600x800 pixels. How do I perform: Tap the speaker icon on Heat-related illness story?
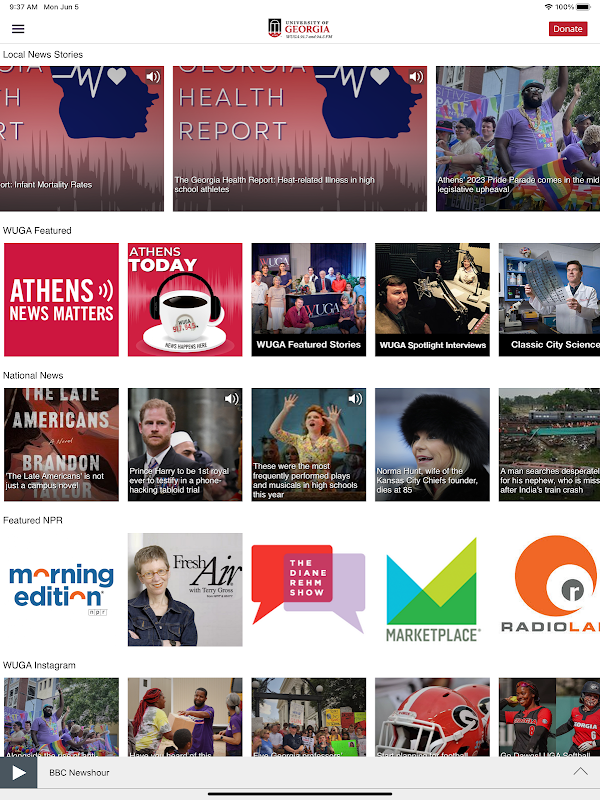point(416,77)
